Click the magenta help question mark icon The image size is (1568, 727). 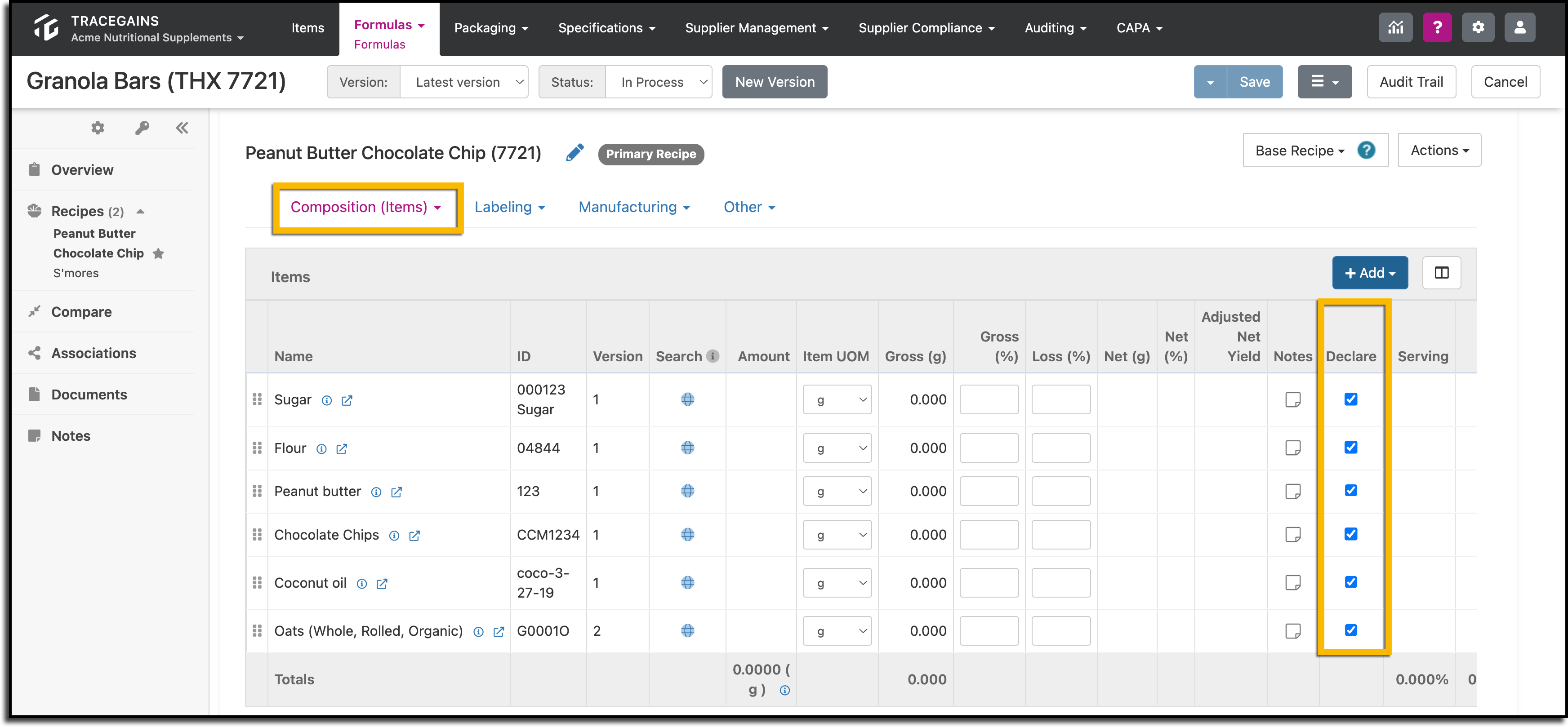pos(1437,27)
